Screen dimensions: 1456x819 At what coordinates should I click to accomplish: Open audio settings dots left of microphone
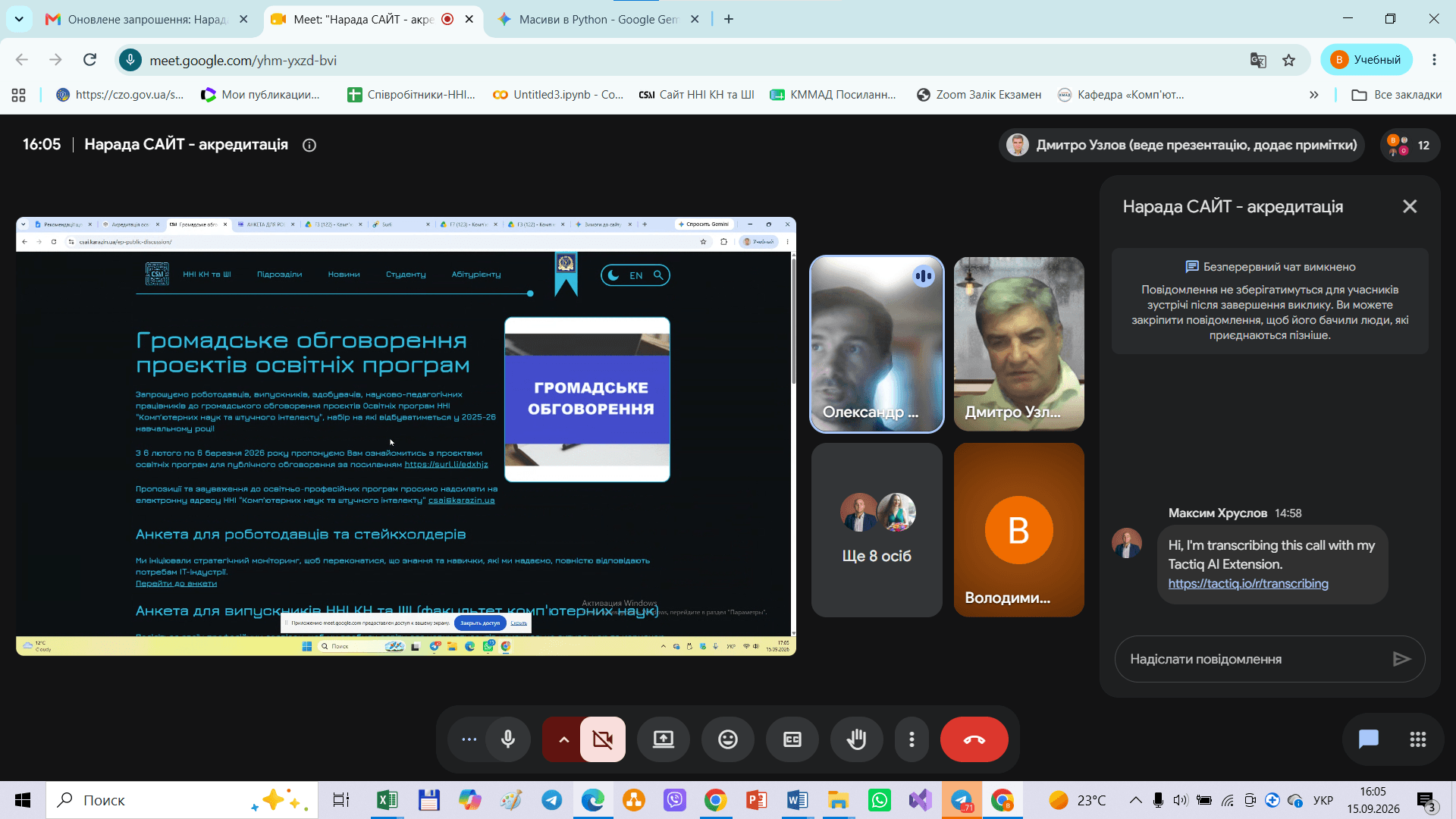tap(469, 739)
